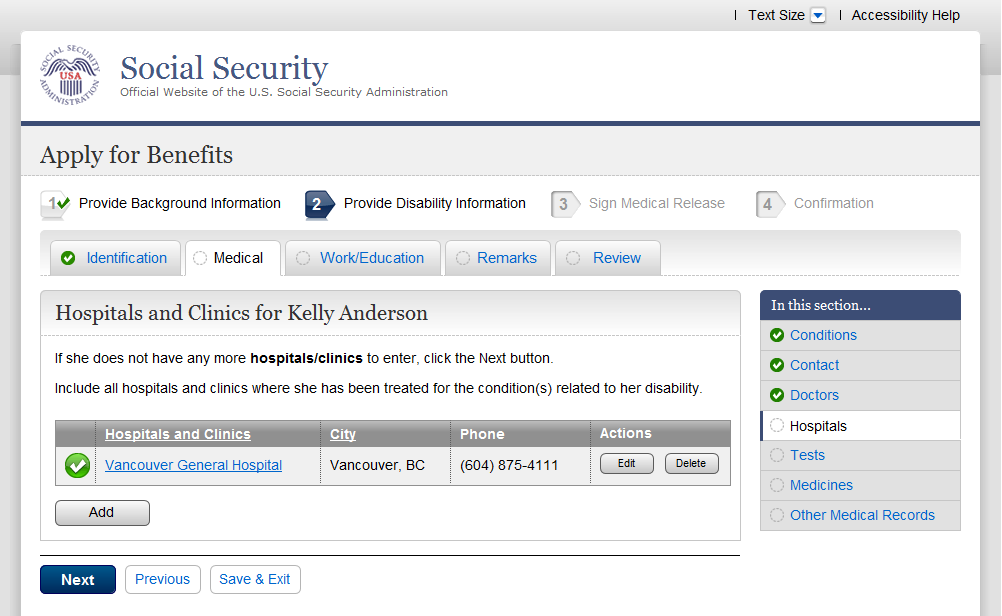1002x616 pixels.
Task: Click the step 2 Provide Disability Information icon
Action: pyautogui.click(x=319, y=204)
